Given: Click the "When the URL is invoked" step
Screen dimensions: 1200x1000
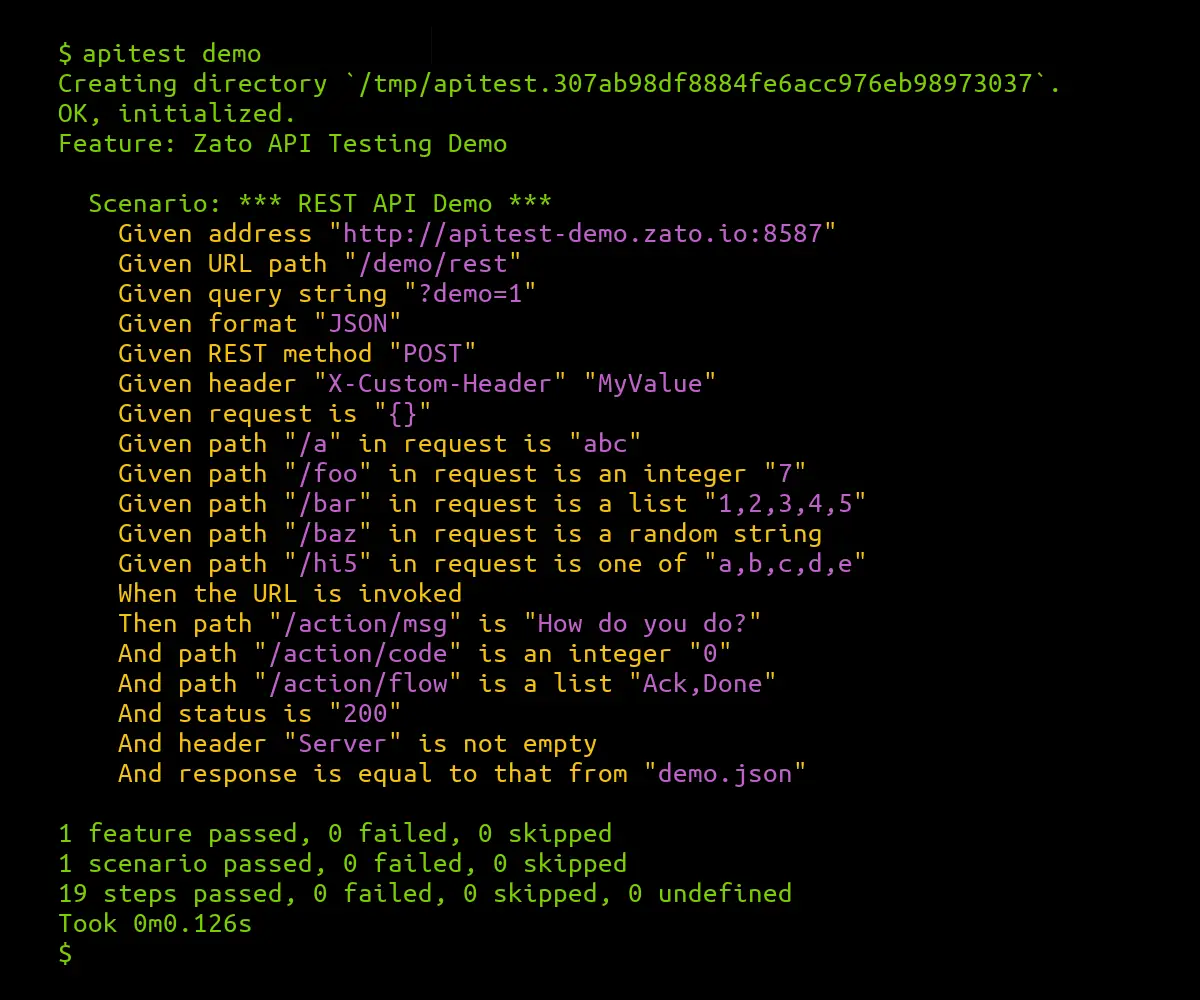Looking at the screenshot, I should (290, 594).
